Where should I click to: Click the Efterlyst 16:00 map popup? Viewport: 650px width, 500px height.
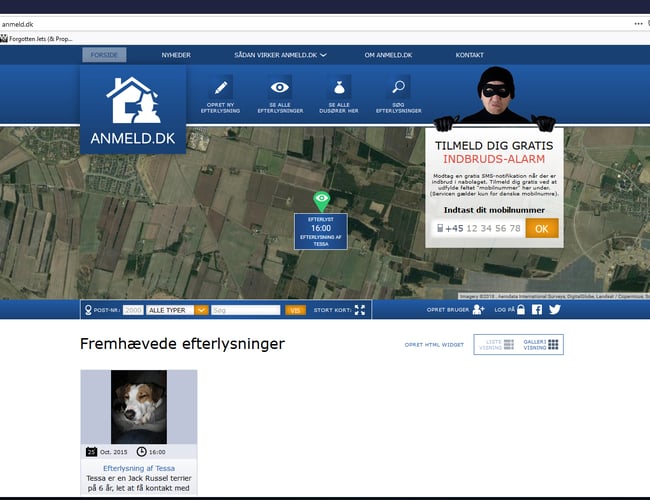(321, 231)
